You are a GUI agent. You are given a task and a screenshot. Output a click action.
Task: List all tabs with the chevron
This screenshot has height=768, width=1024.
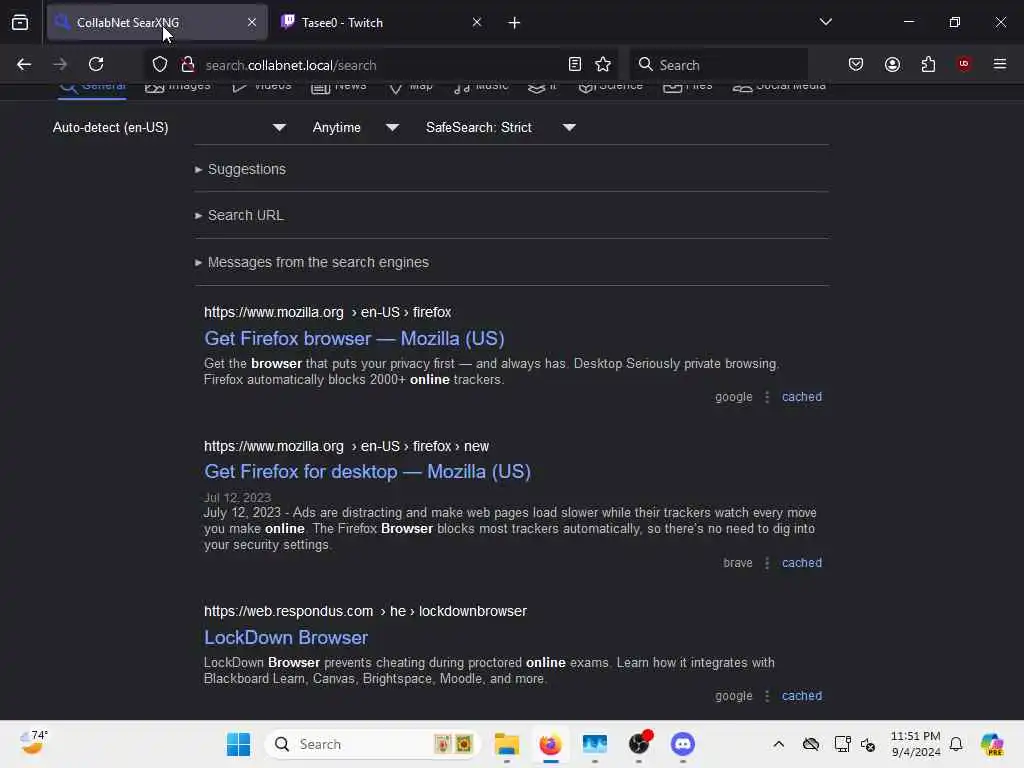pyautogui.click(x=825, y=22)
